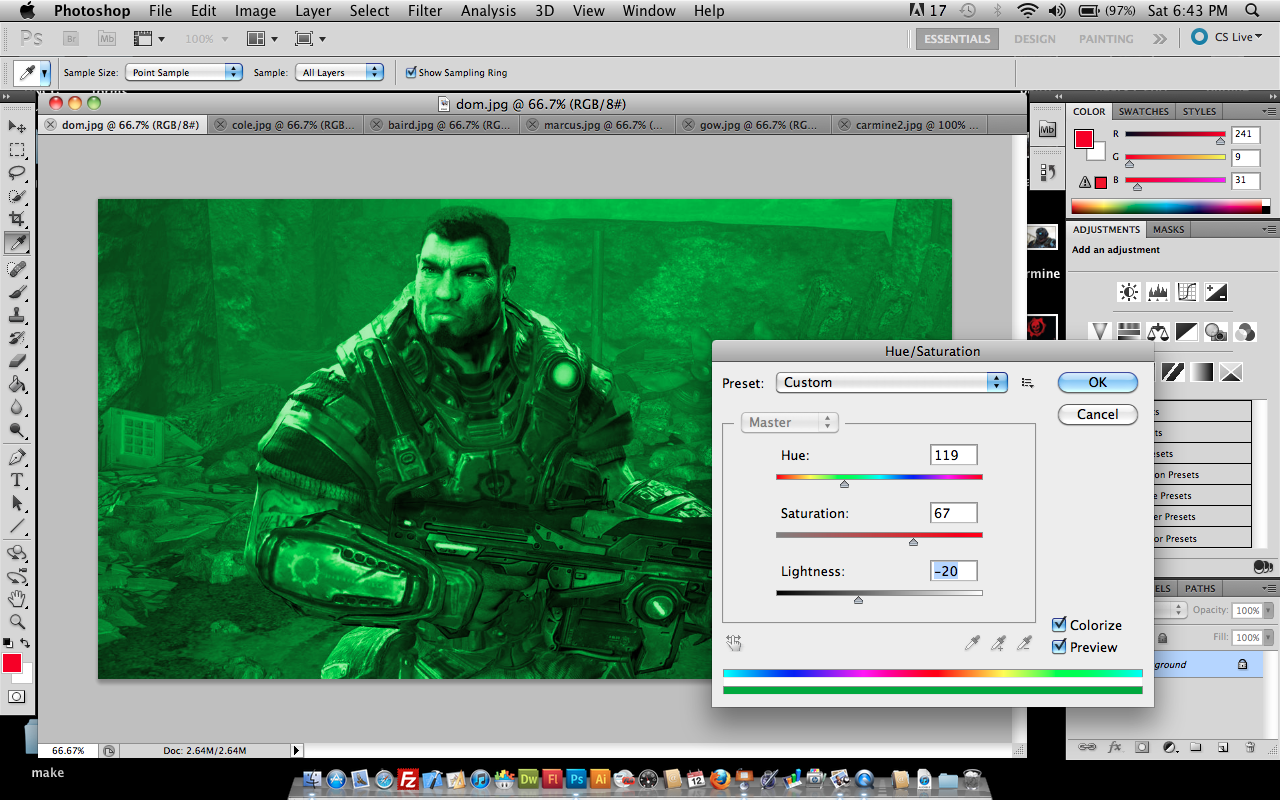
Task: Click the Delete layer trash icon
Action: (1250, 747)
